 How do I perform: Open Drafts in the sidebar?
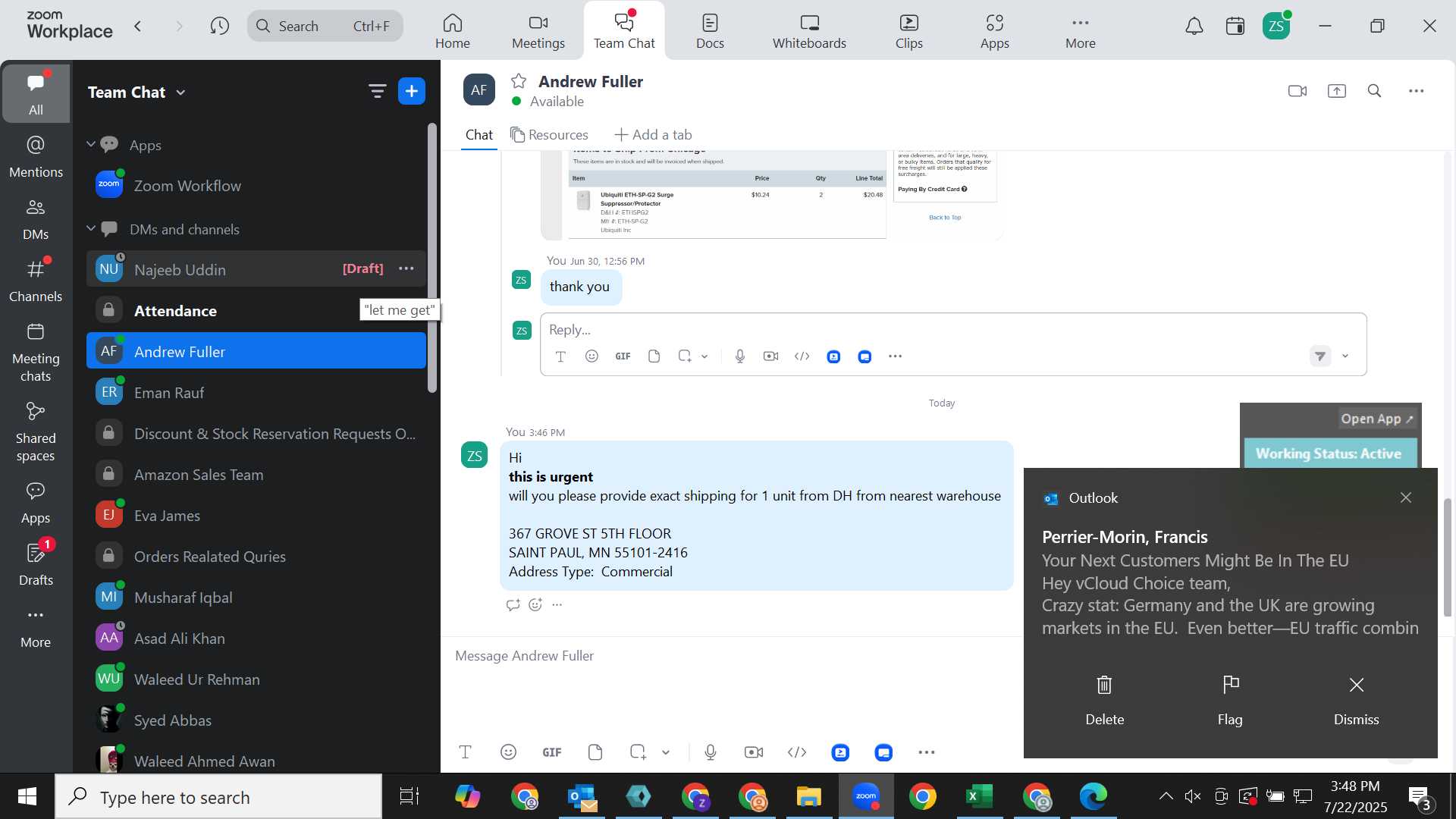(36, 565)
